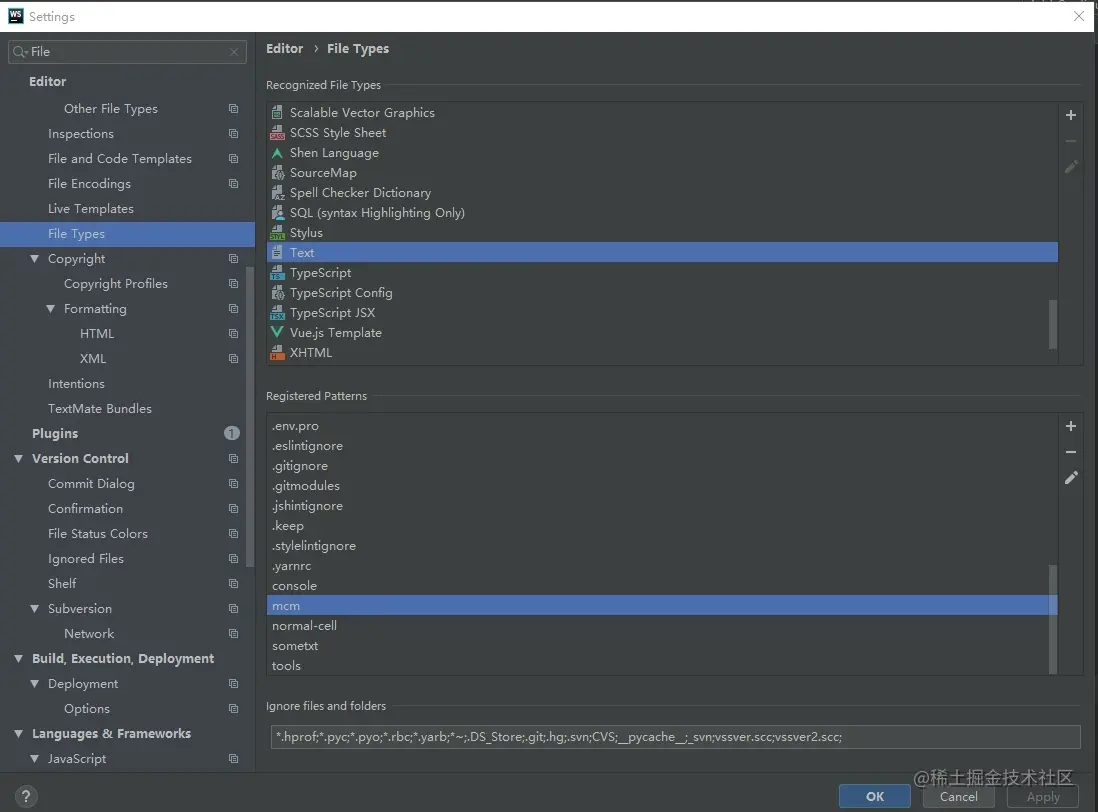Remove the selected registered pattern
Viewport: 1098px width, 812px height.
(1071, 452)
